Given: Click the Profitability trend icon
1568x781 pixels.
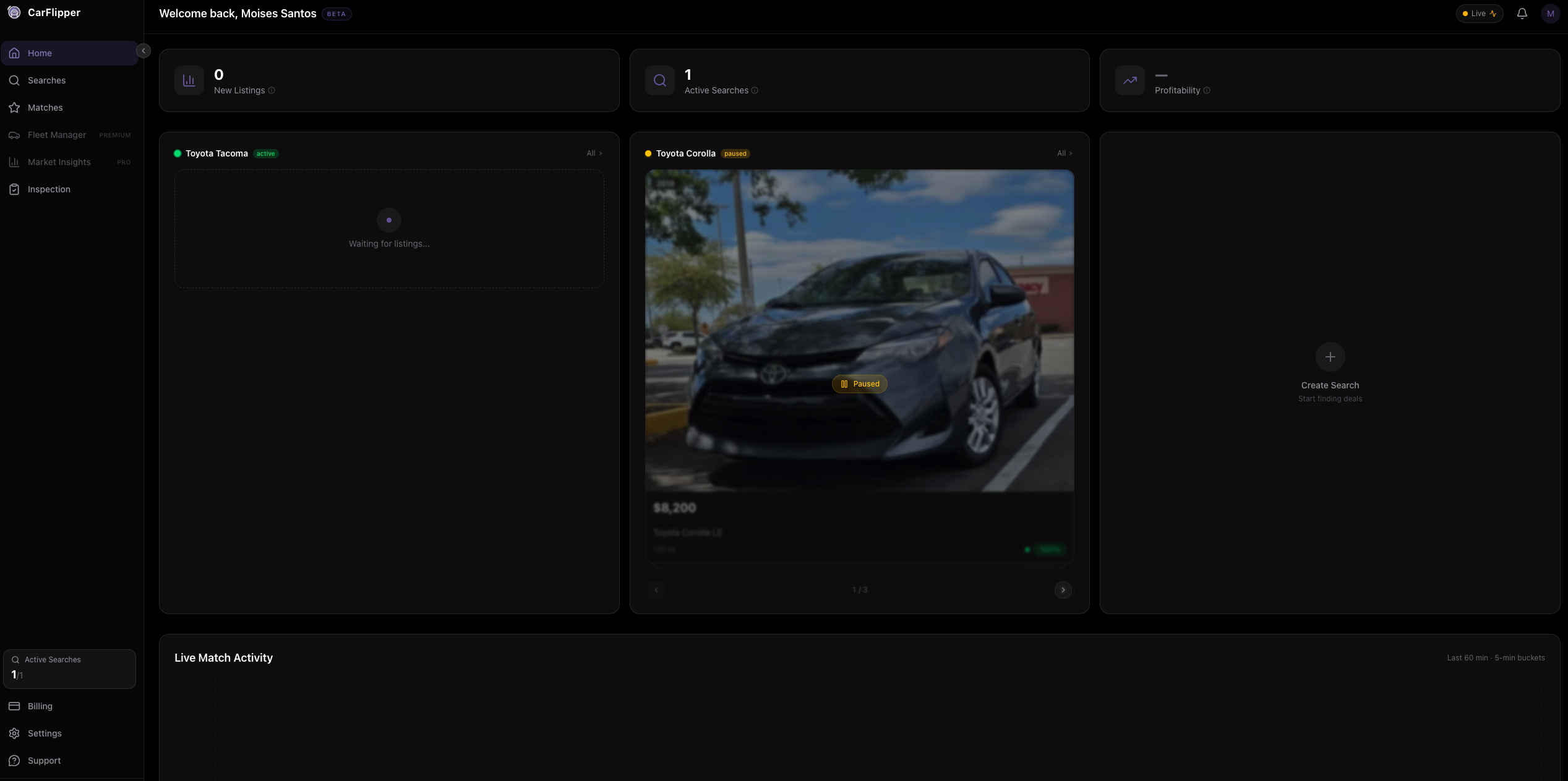Looking at the screenshot, I should click(x=1130, y=80).
